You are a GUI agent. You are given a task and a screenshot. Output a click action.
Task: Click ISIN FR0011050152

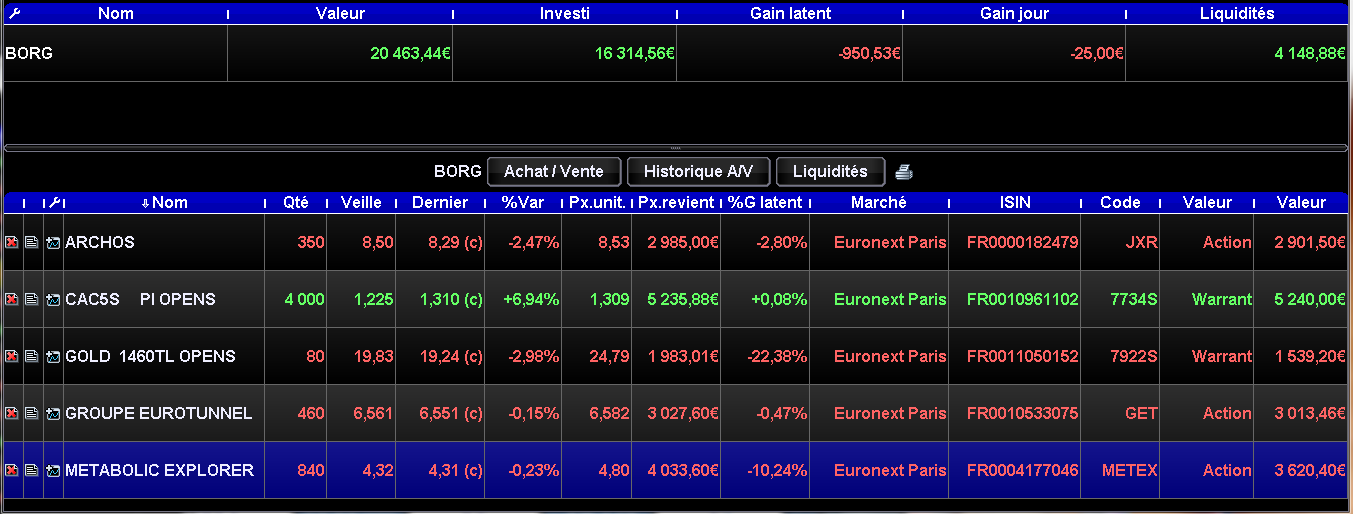point(1023,357)
